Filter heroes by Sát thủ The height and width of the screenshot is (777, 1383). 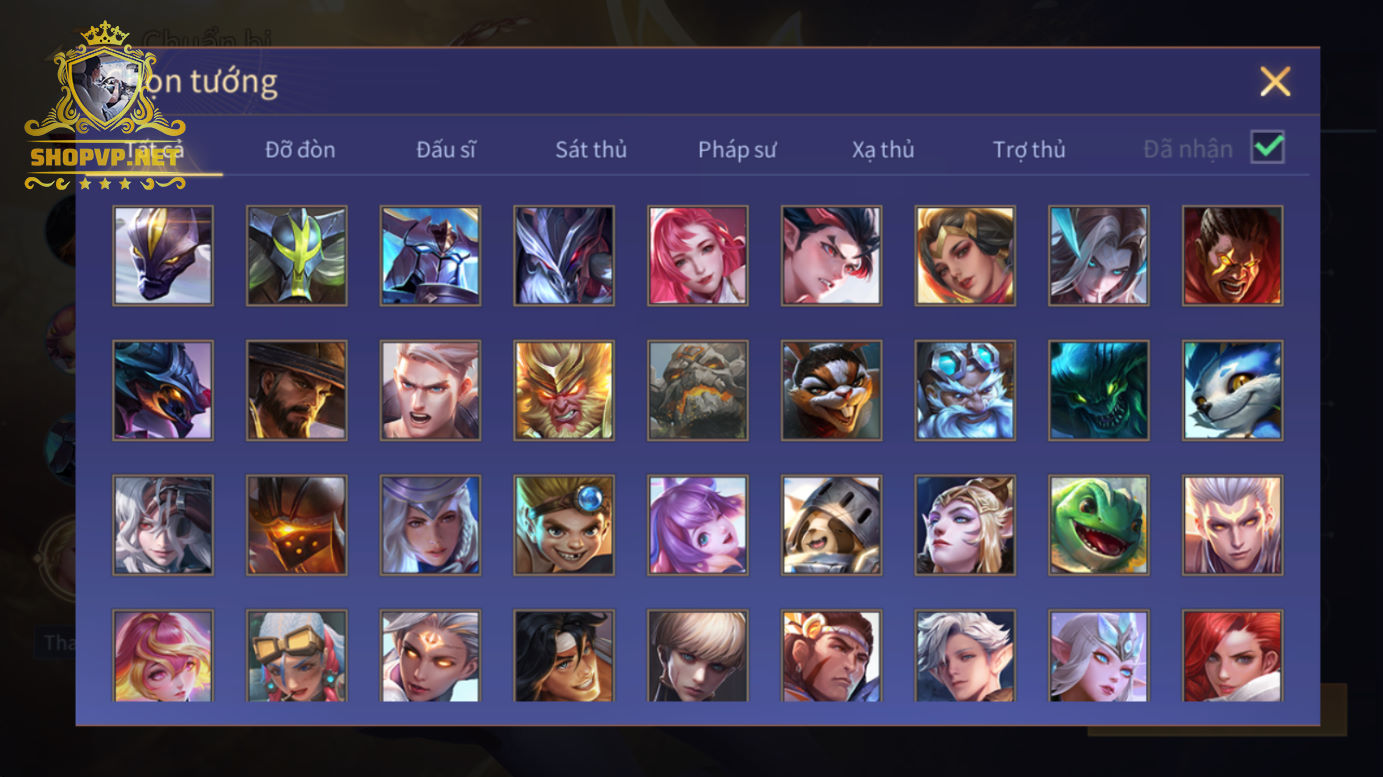[591, 150]
